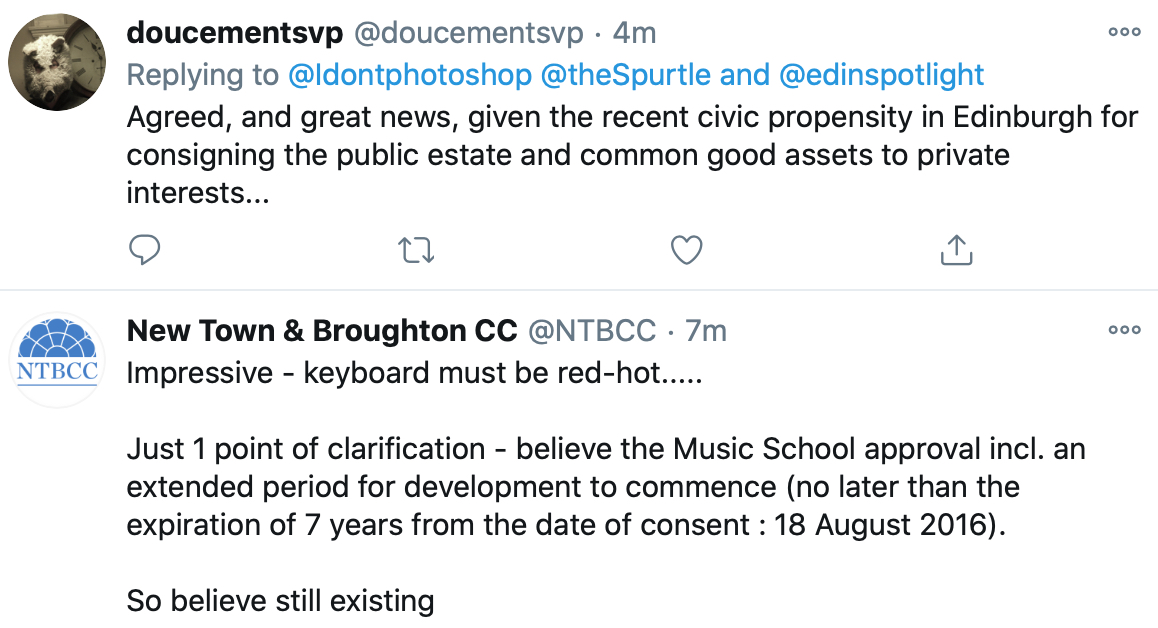
Task: Click the @NTBCC handle
Action: (x=592, y=331)
